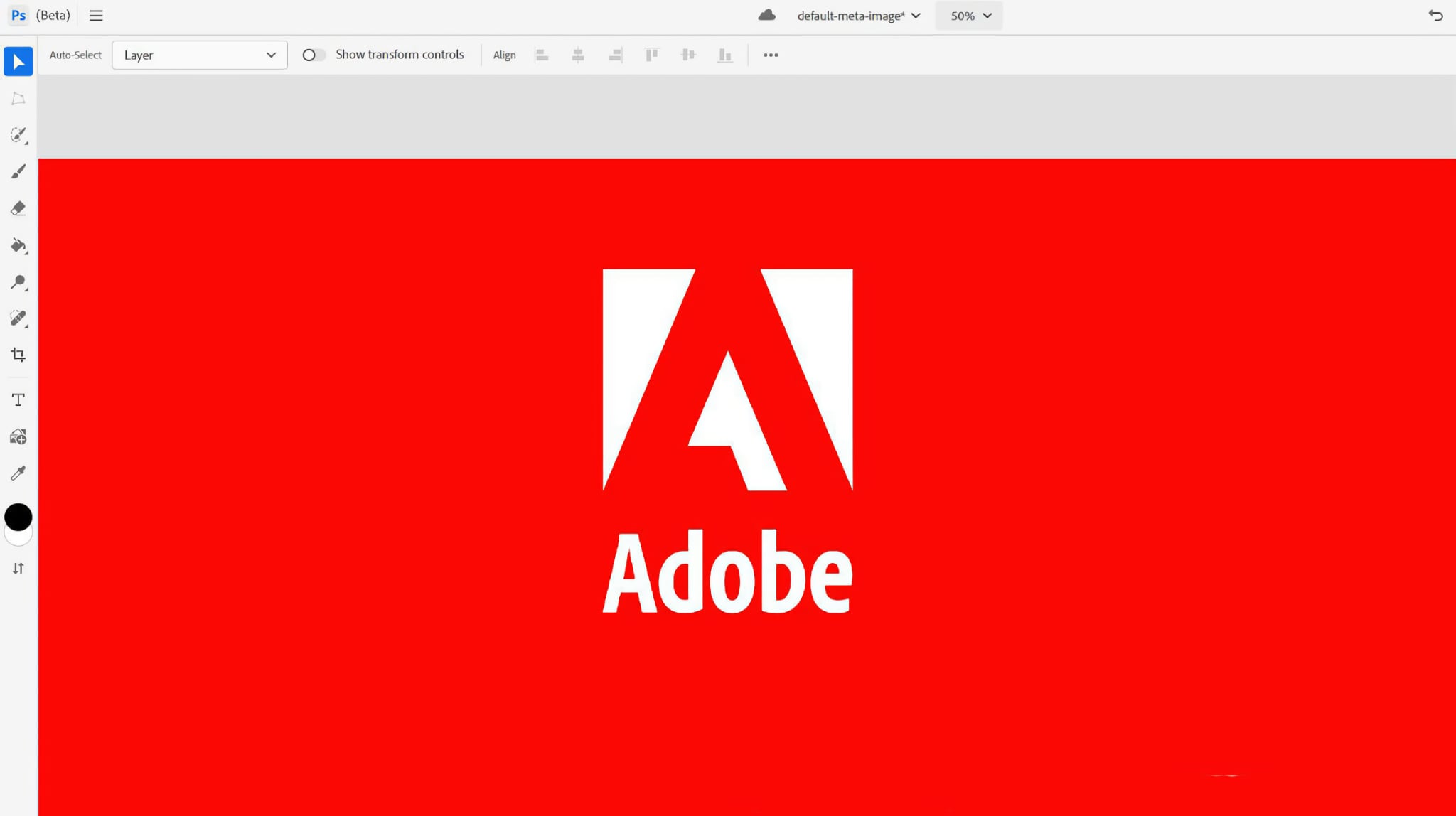Select the Transform tool
Viewport: 1456px width, 816px height.
[18, 99]
